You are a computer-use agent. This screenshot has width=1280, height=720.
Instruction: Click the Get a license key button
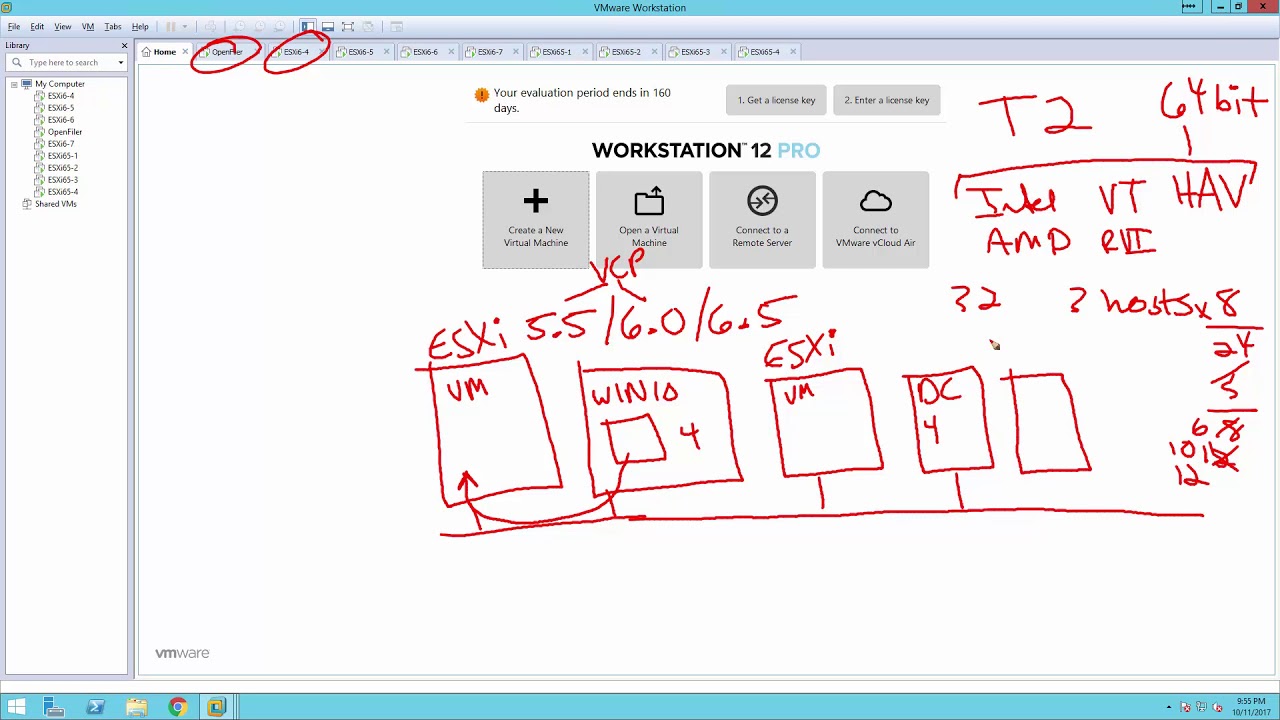point(776,100)
